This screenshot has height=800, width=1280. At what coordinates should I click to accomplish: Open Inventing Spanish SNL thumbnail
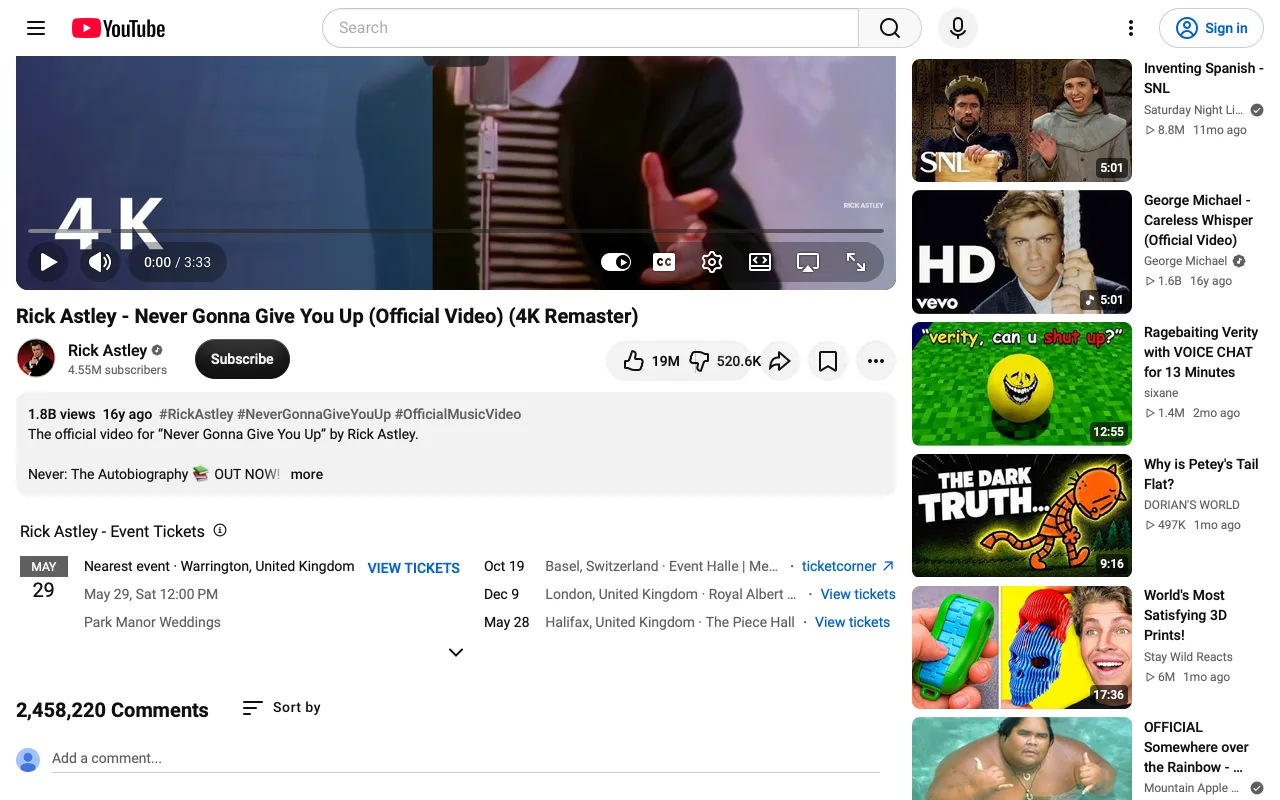point(1022,120)
